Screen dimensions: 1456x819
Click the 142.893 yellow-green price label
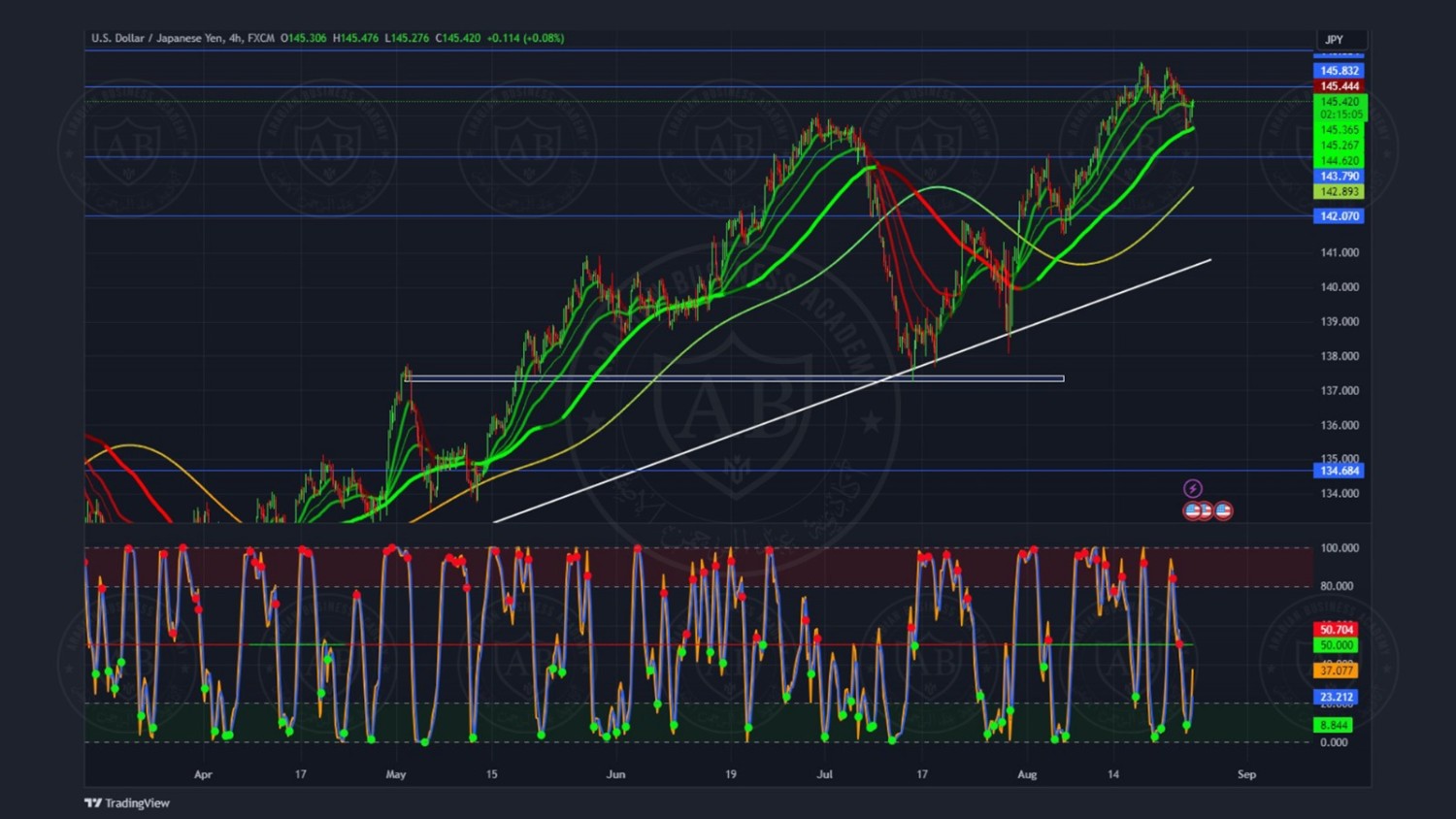1339,192
